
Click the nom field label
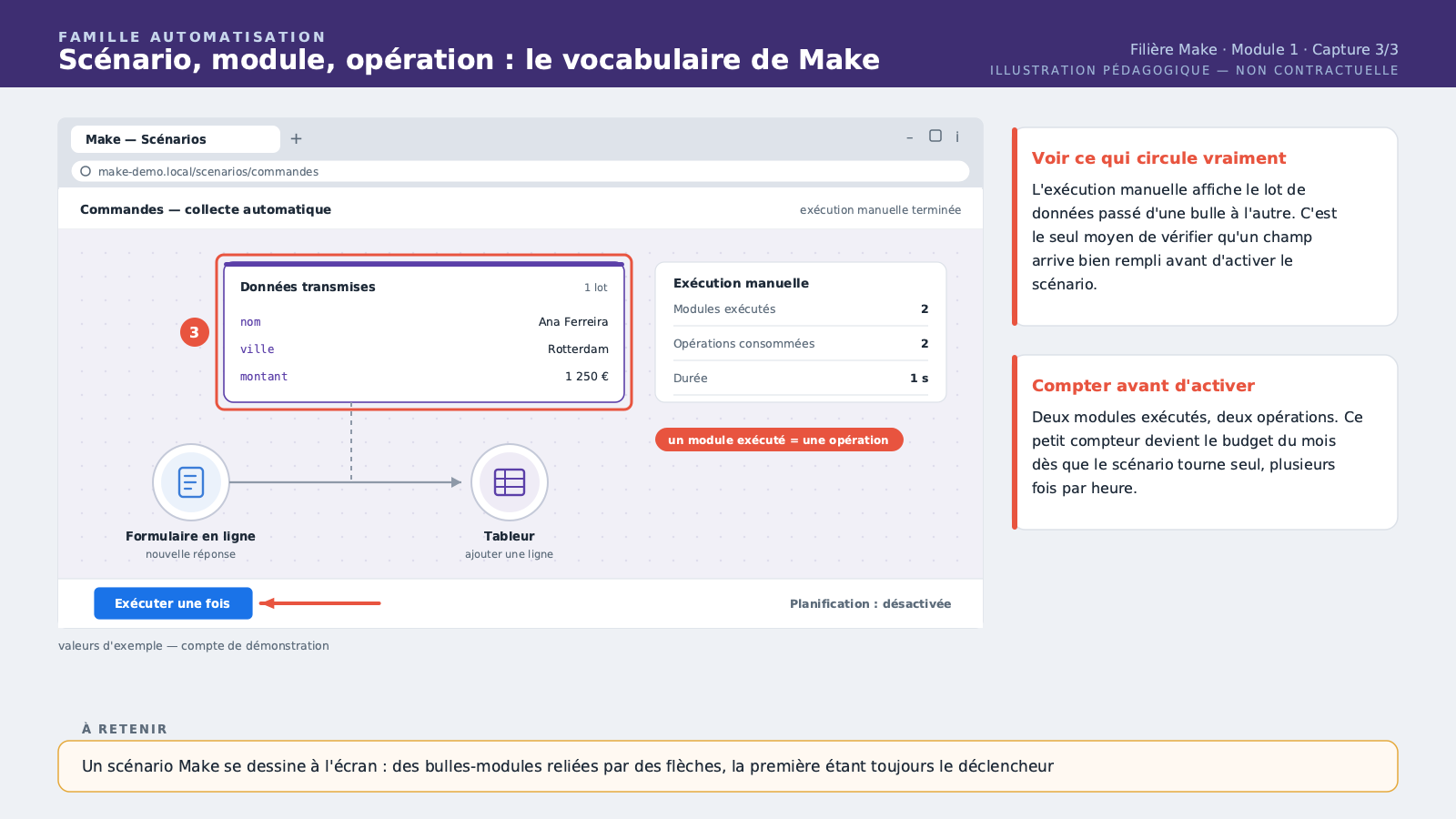point(250,322)
